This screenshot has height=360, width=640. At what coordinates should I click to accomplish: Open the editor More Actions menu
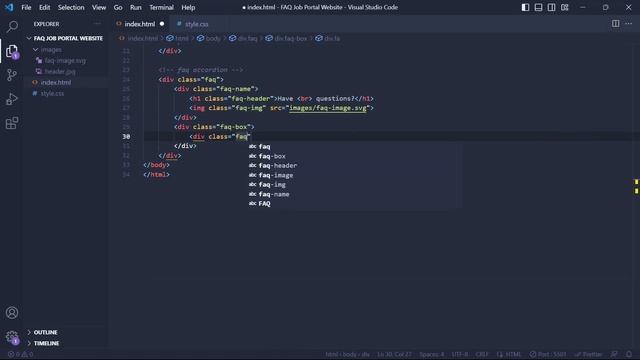click(x=629, y=24)
